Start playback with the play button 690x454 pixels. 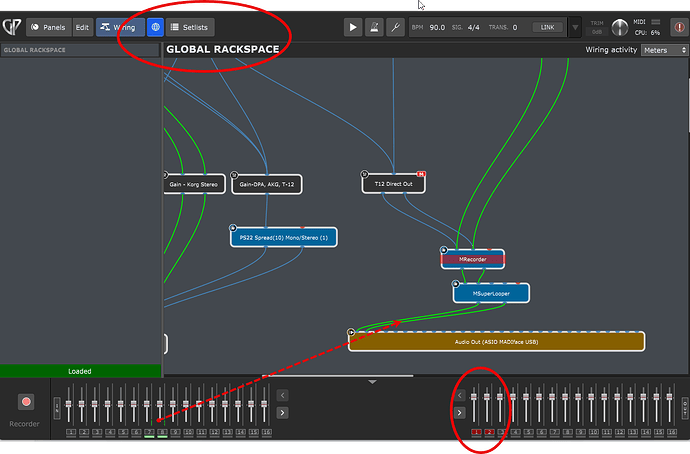[x=352, y=27]
